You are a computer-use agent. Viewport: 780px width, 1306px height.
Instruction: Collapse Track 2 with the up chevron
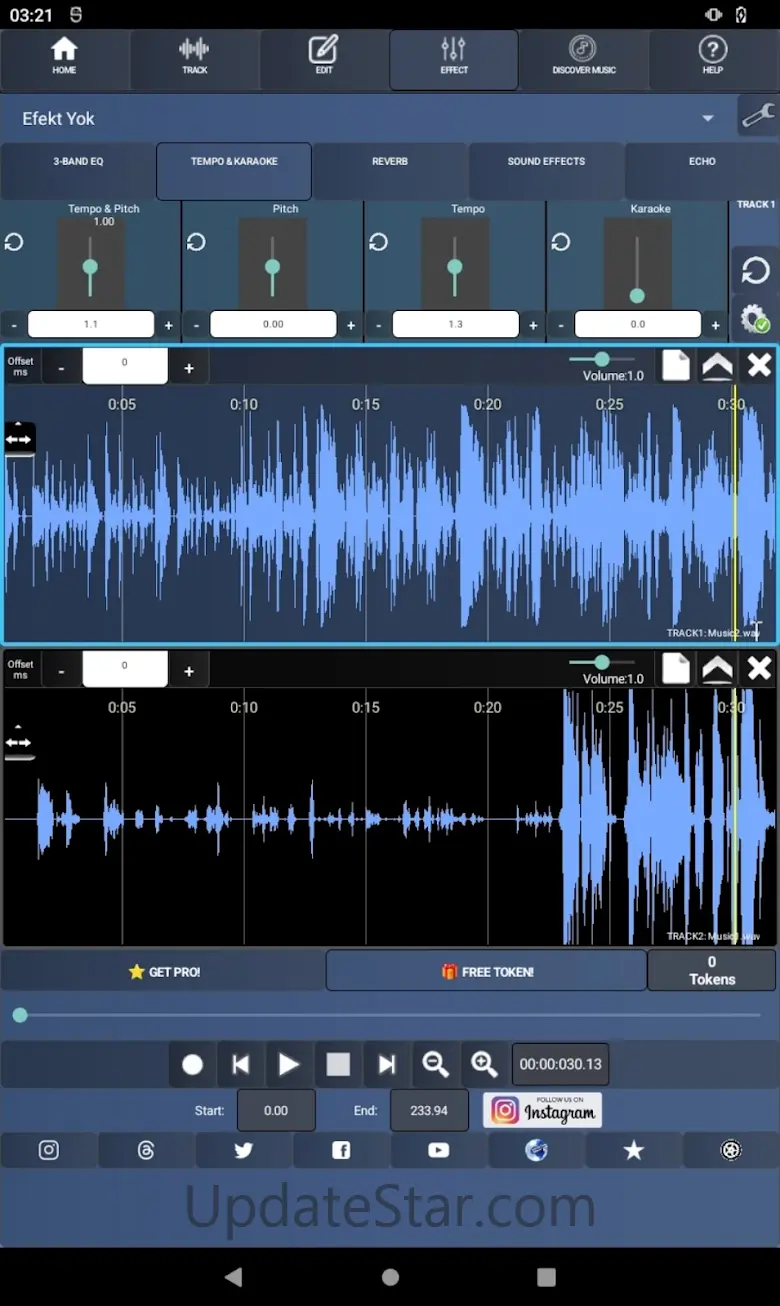pyautogui.click(x=717, y=669)
